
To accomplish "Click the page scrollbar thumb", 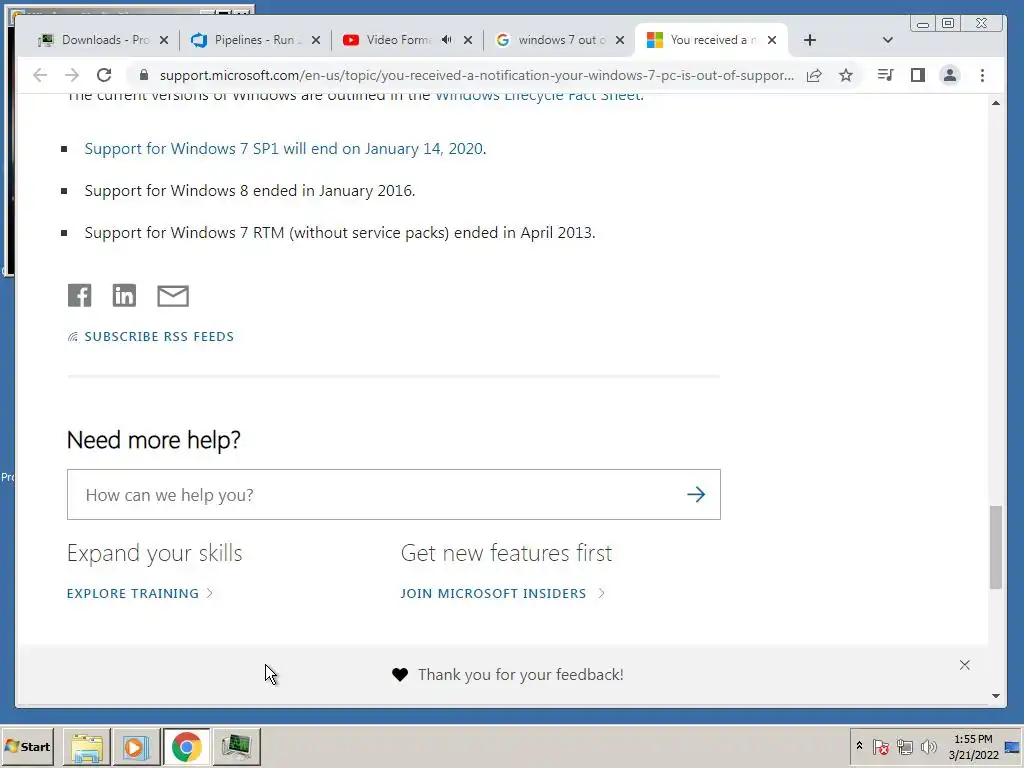I will point(995,547).
